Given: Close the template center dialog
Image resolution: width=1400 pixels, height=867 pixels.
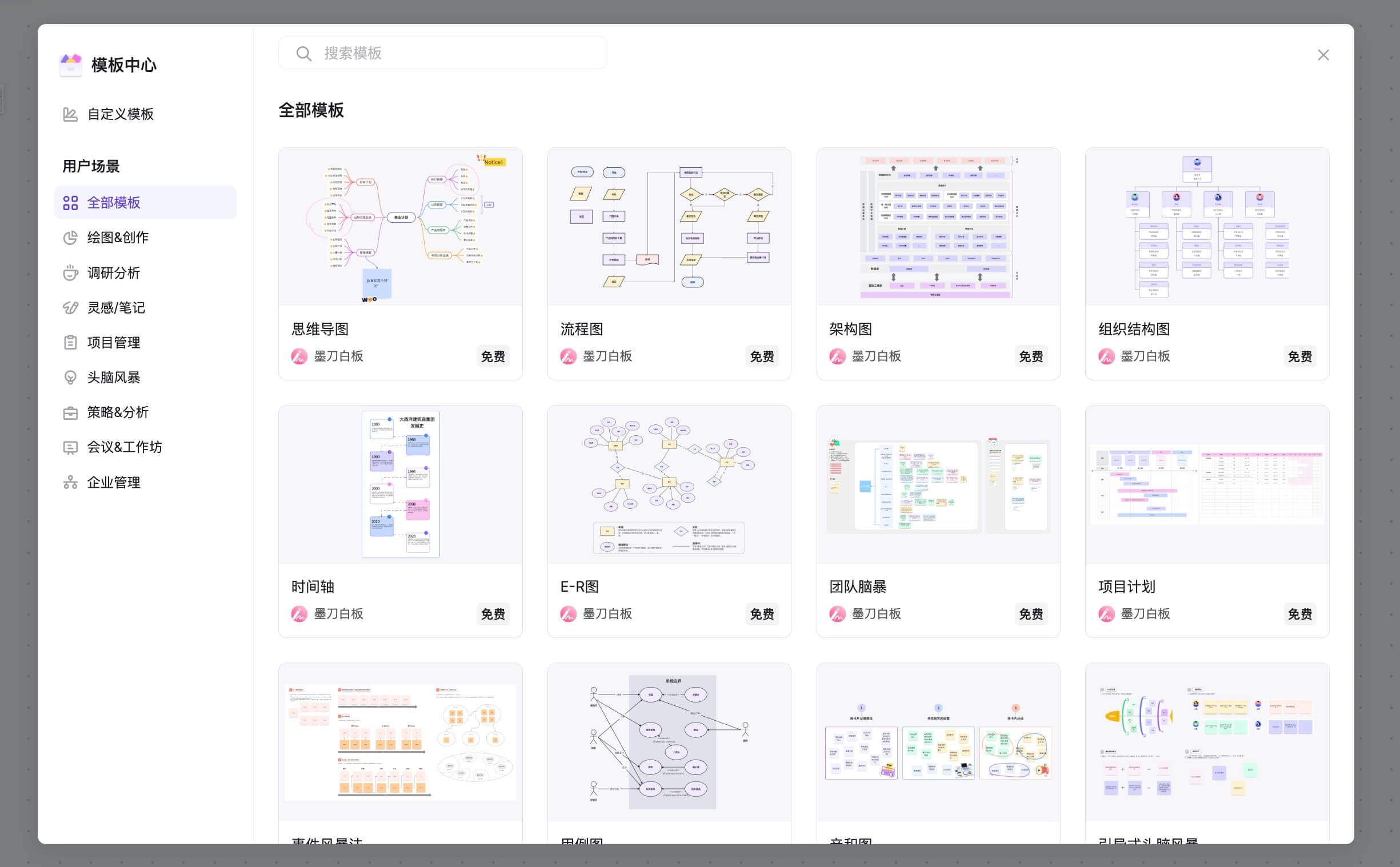Looking at the screenshot, I should click(1323, 55).
